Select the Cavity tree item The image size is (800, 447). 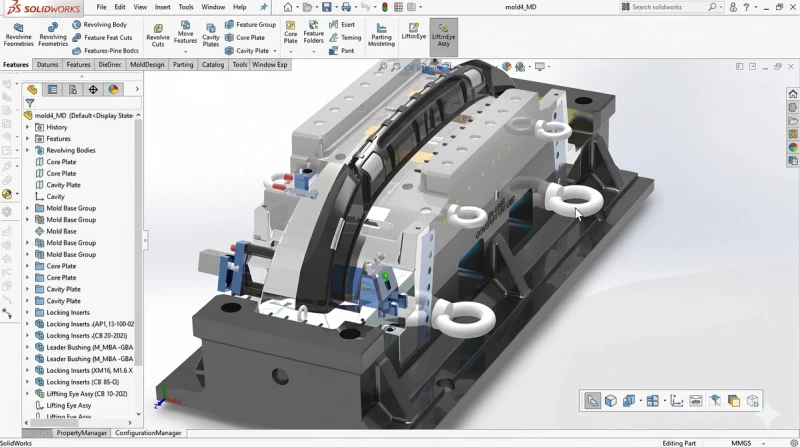pyautogui.click(x=56, y=197)
